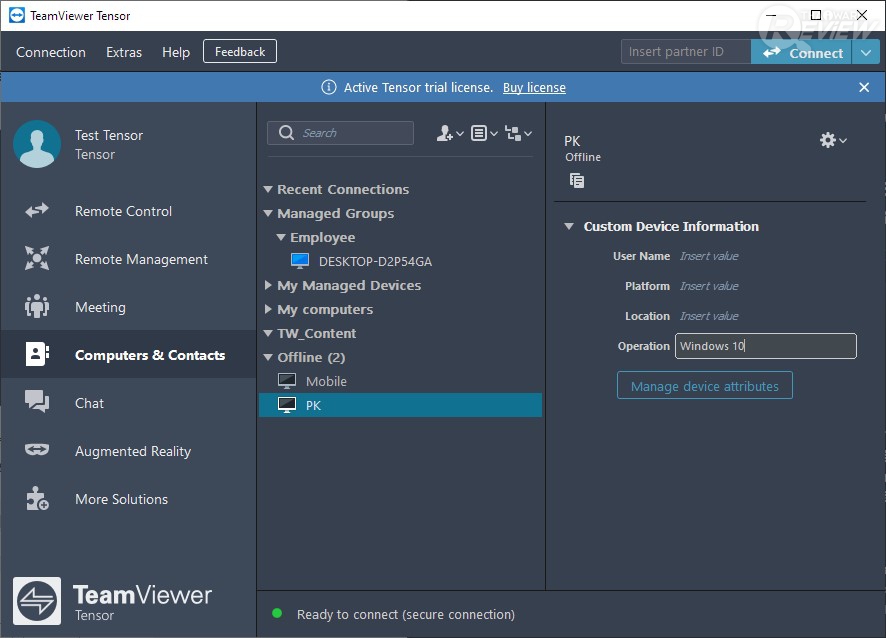
Task: Click the More Solutions puzzle icon
Action: pyautogui.click(x=37, y=499)
